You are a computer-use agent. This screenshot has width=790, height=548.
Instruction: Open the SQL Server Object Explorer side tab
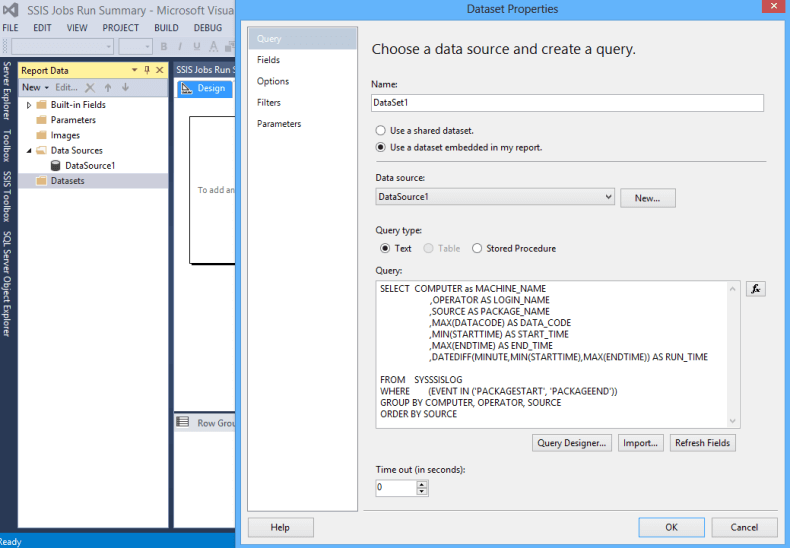point(7,284)
